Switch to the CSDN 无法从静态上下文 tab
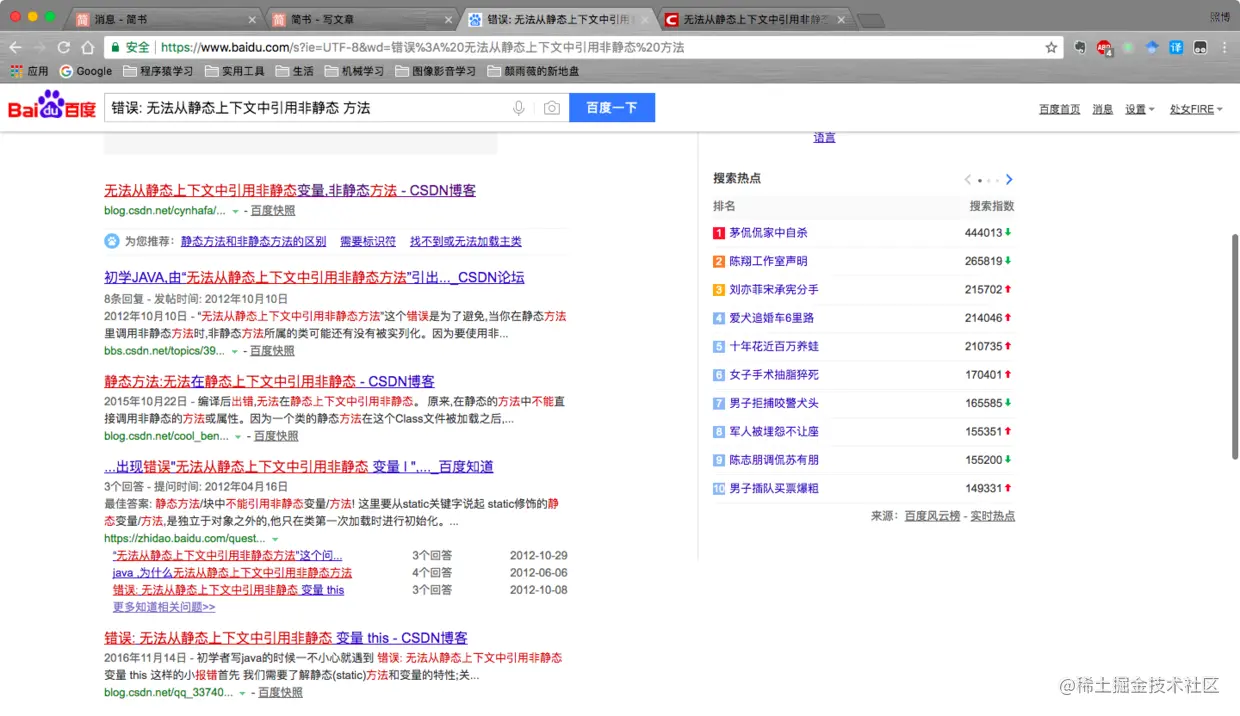The width and height of the screenshot is (1240, 716). (x=755, y=19)
